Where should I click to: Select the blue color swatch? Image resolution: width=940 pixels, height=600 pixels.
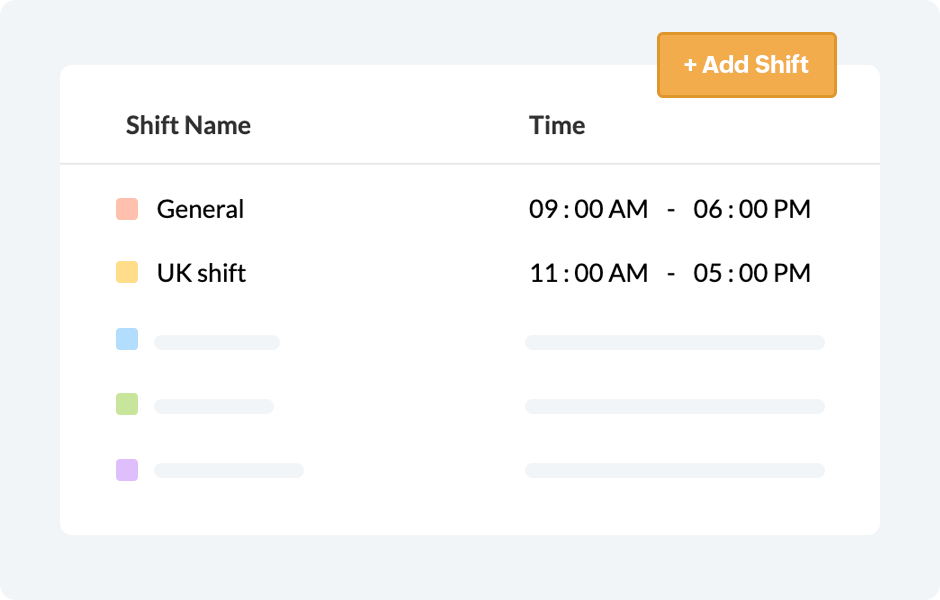coord(127,339)
